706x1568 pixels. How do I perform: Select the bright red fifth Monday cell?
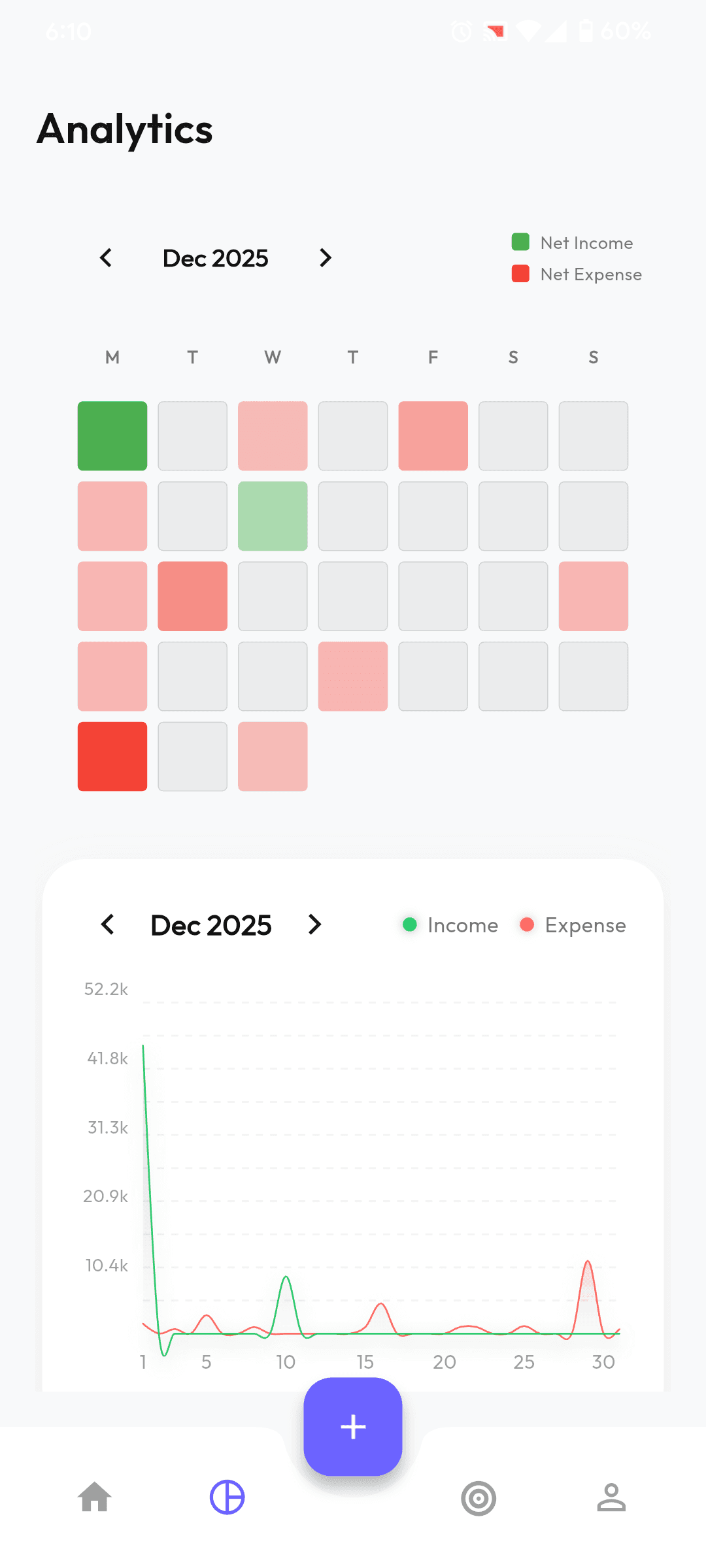[x=112, y=757]
